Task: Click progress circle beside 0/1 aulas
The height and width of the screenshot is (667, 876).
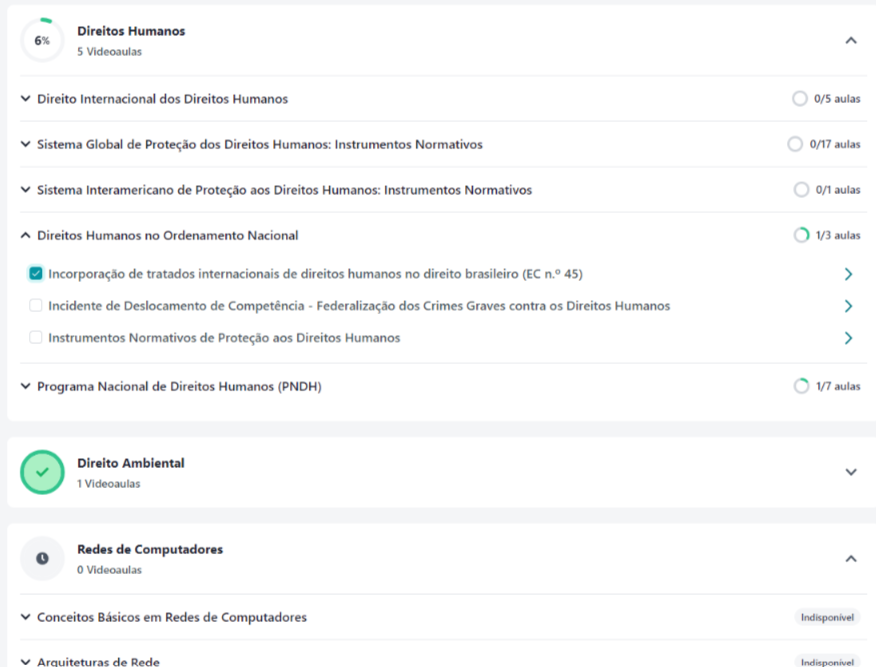Action: pos(801,190)
